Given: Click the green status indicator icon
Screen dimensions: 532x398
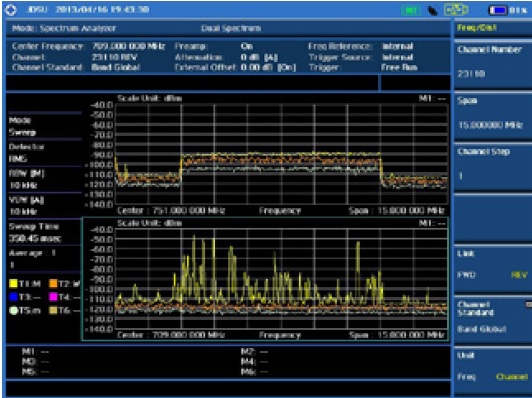Looking at the screenshot, I should [x=410, y=11].
